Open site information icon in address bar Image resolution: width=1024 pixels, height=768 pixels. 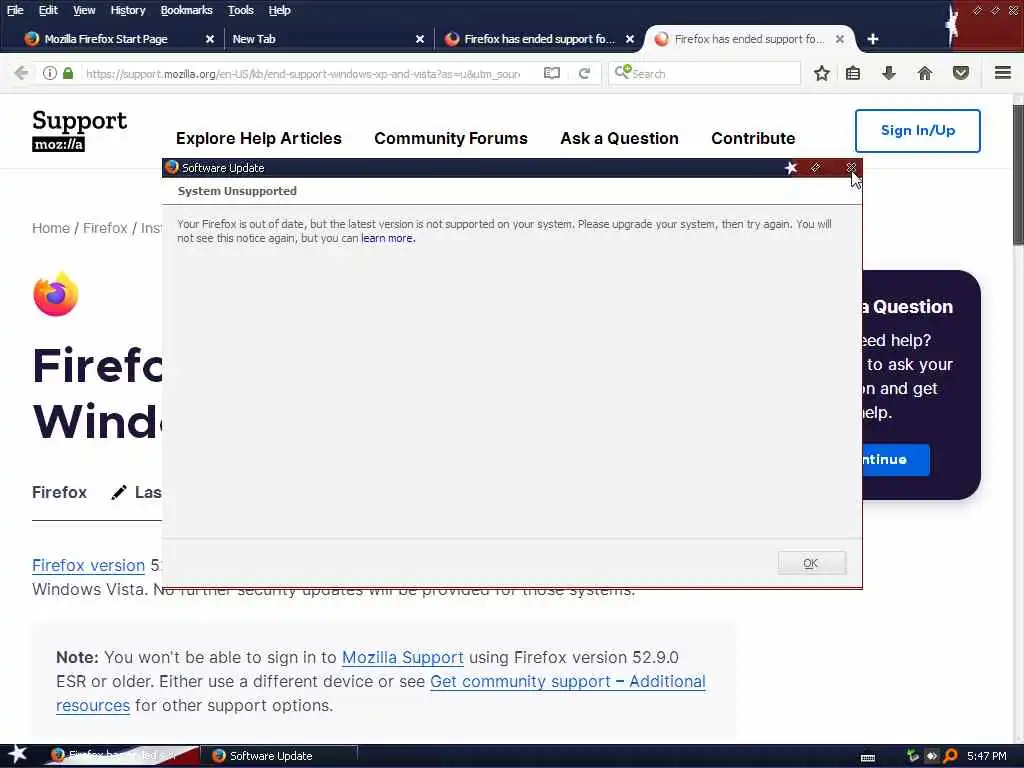pyautogui.click(x=50, y=73)
